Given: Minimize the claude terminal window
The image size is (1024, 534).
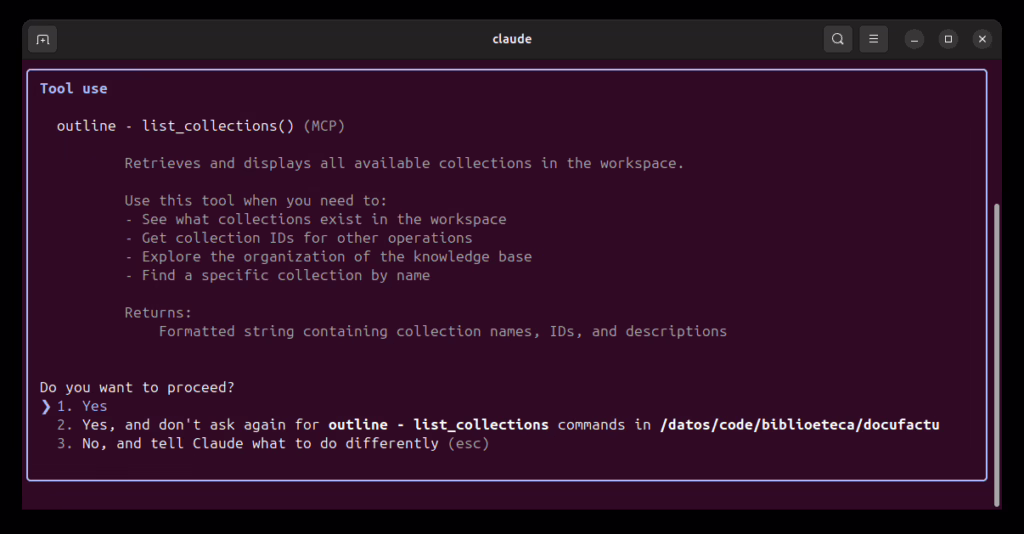Looking at the screenshot, I should 914,40.
